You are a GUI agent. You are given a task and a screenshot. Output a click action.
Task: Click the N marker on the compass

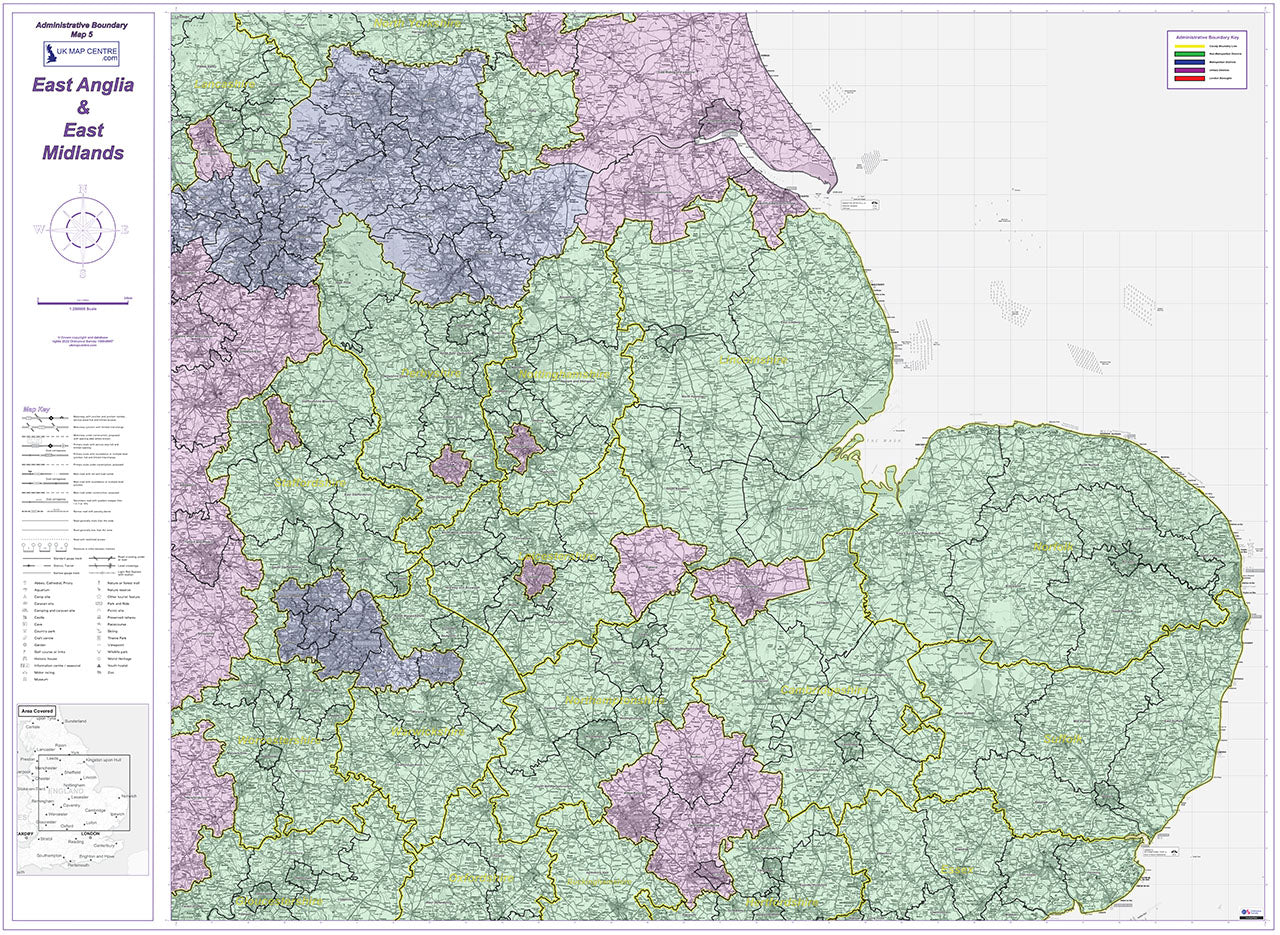pos(83,189)
